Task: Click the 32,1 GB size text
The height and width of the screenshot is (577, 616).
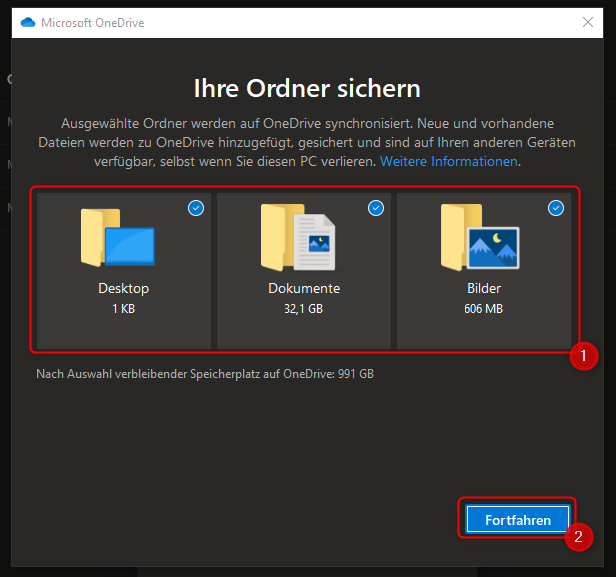Action: (x=304, y=309)
